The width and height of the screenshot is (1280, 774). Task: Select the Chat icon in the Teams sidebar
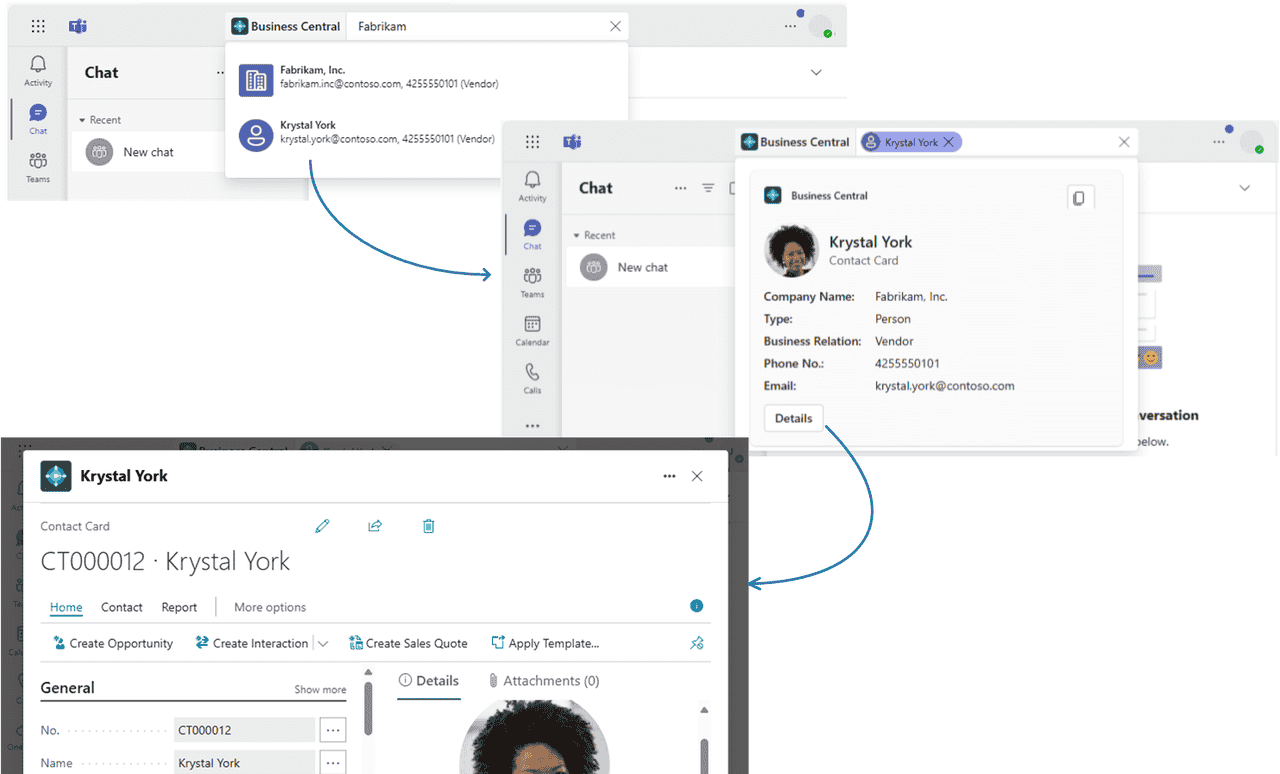point(532,233)
